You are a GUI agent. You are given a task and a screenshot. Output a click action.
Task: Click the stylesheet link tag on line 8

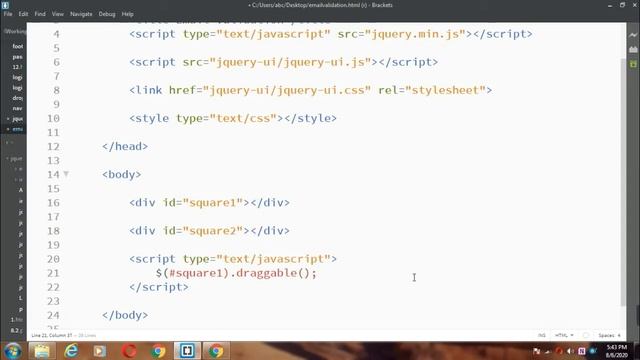(x=311, y=90)
